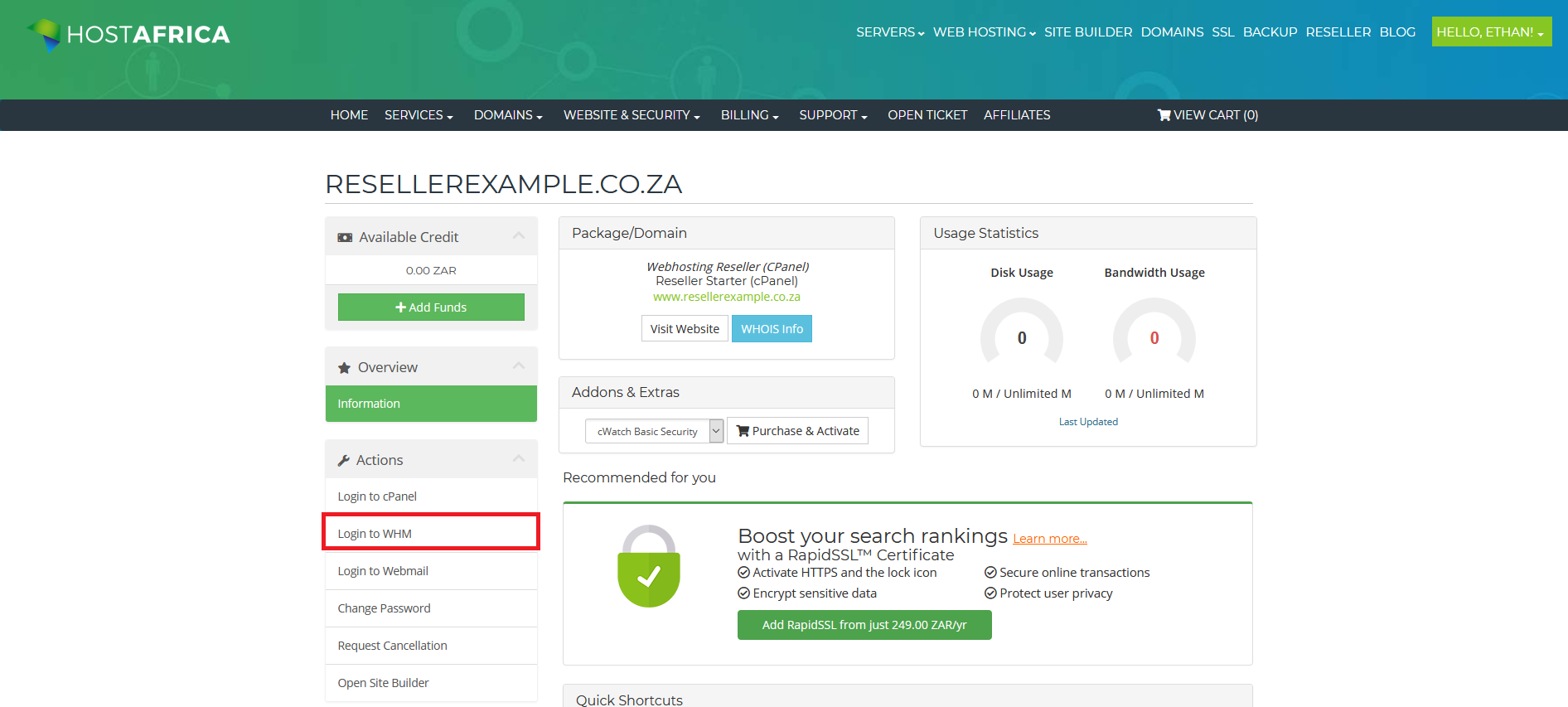
Task: Open the Billing menu
Action: coord(749,115)
